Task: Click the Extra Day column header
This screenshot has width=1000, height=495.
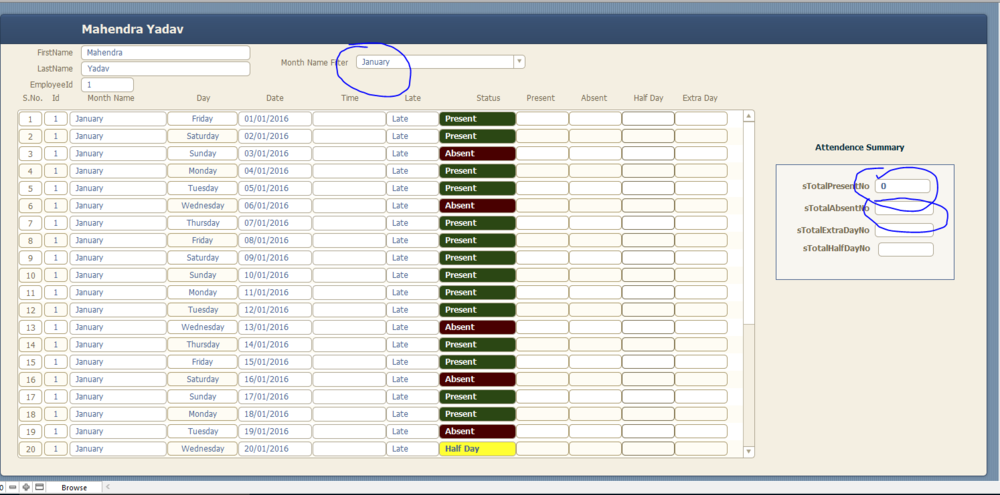Action: 700,98
